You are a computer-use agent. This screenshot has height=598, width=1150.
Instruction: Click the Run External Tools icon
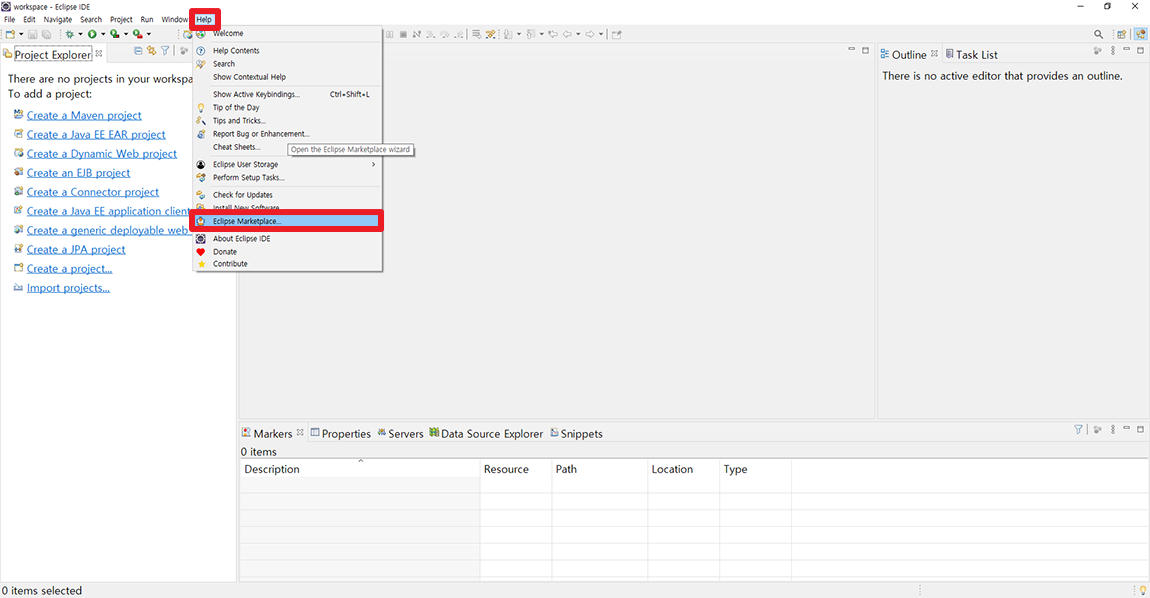(x=138, y=34)
